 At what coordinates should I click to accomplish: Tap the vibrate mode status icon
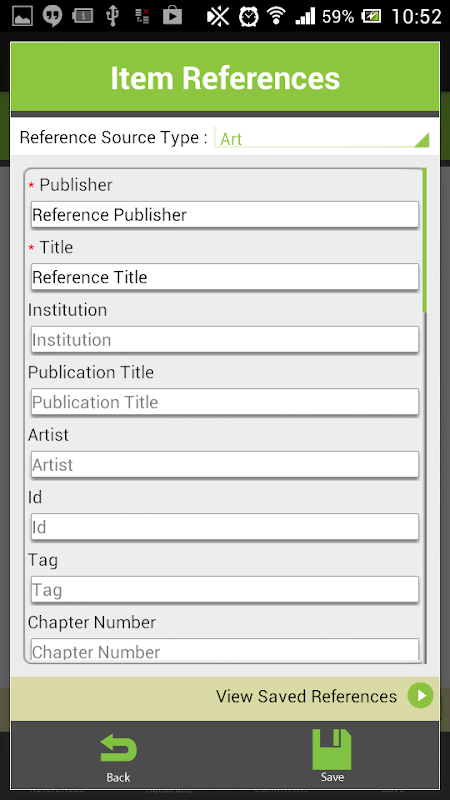218,17
